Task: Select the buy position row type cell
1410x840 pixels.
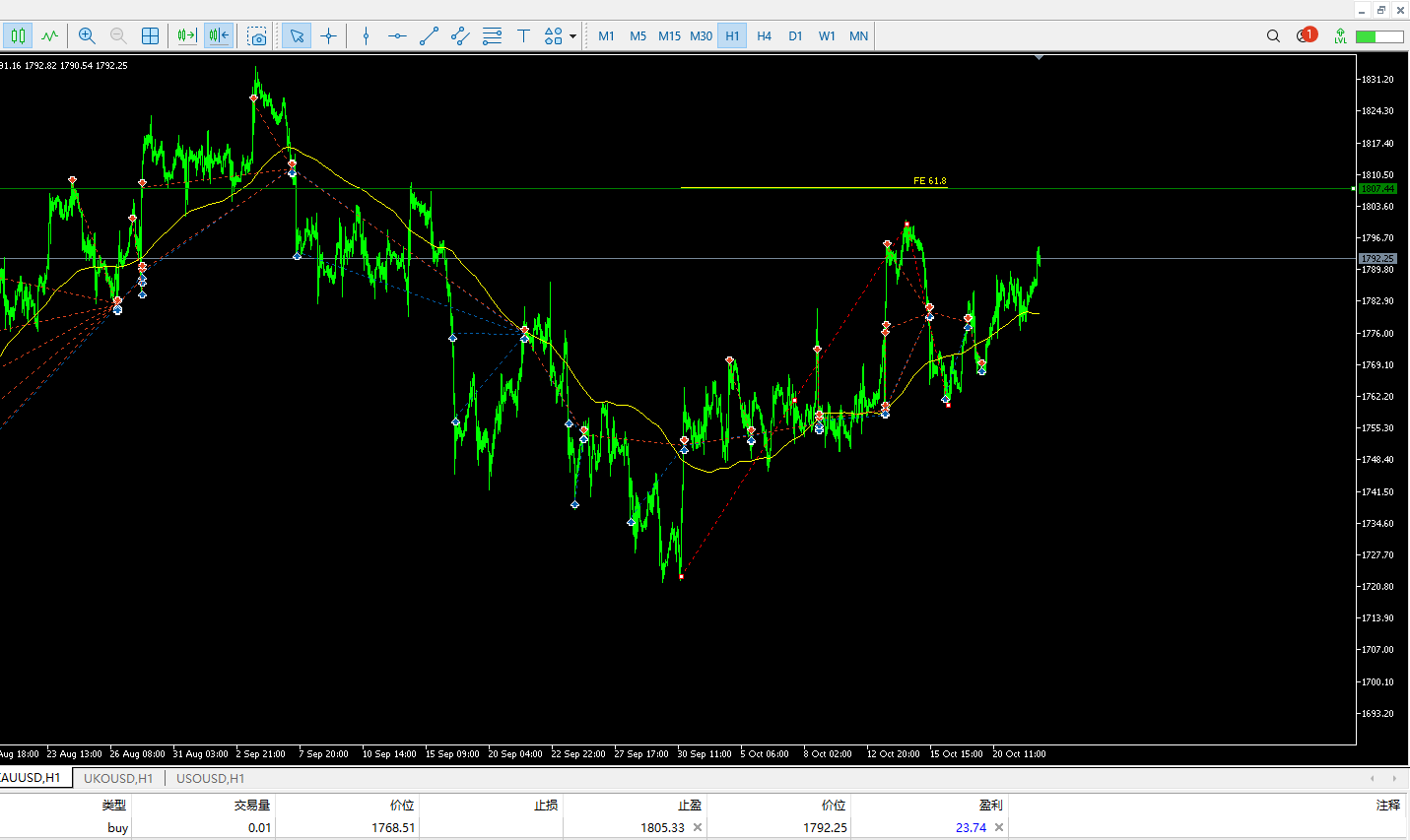Action: 118,828
